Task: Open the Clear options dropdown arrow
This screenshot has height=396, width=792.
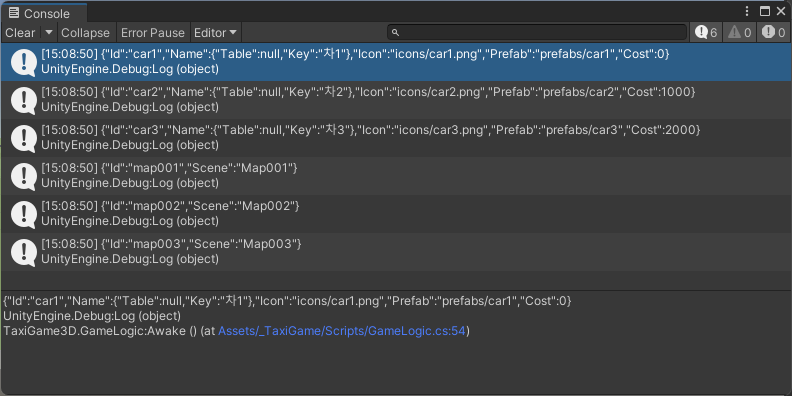Action: [x=48, y=33]
